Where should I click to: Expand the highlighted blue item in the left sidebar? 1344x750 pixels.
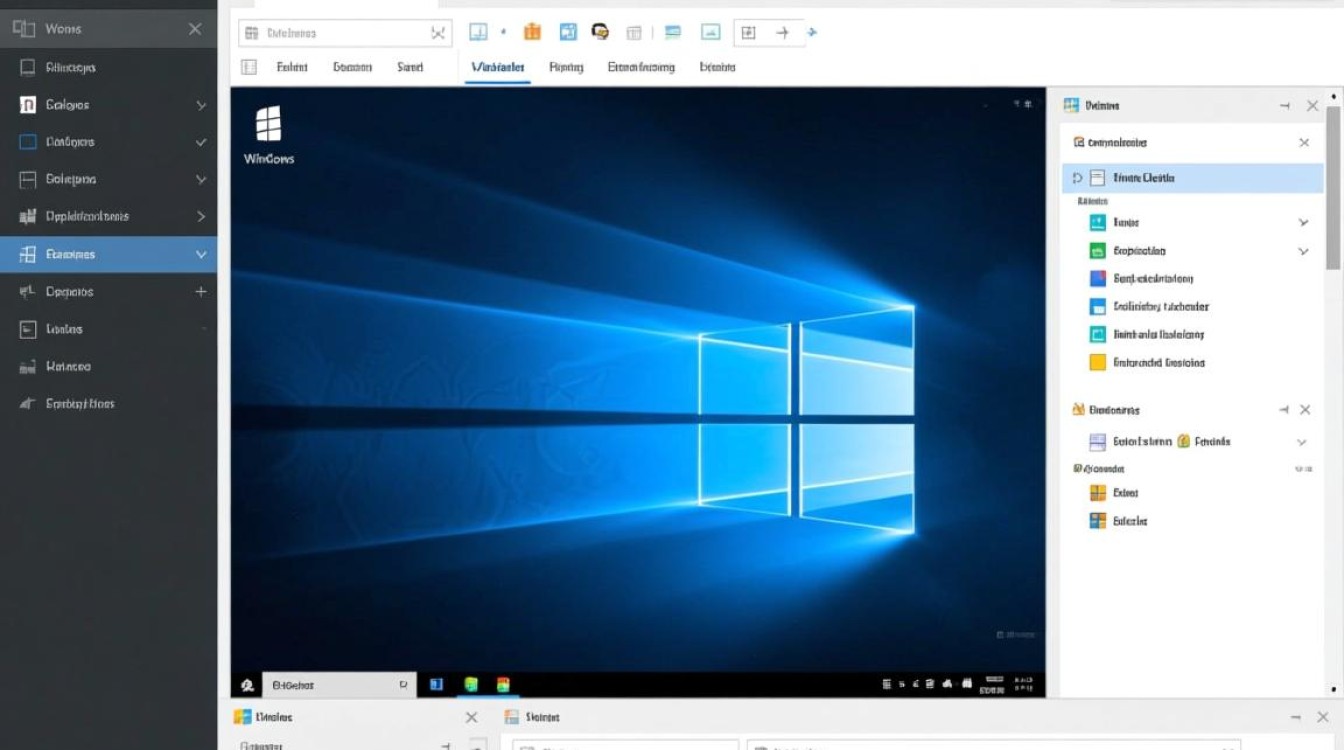pyautogui.click(x=201, y=255)
